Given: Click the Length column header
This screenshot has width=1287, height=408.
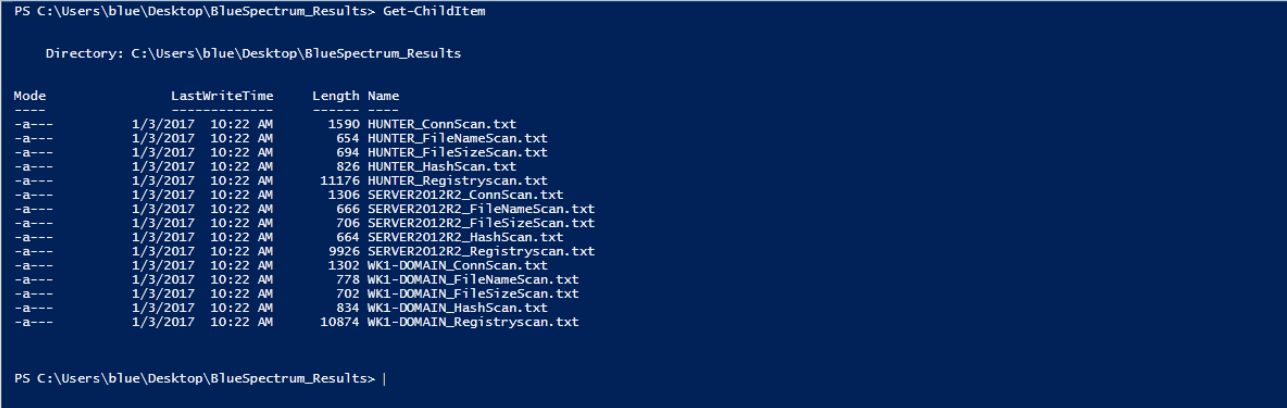Looking at the screenshot, I should point(336,96).
